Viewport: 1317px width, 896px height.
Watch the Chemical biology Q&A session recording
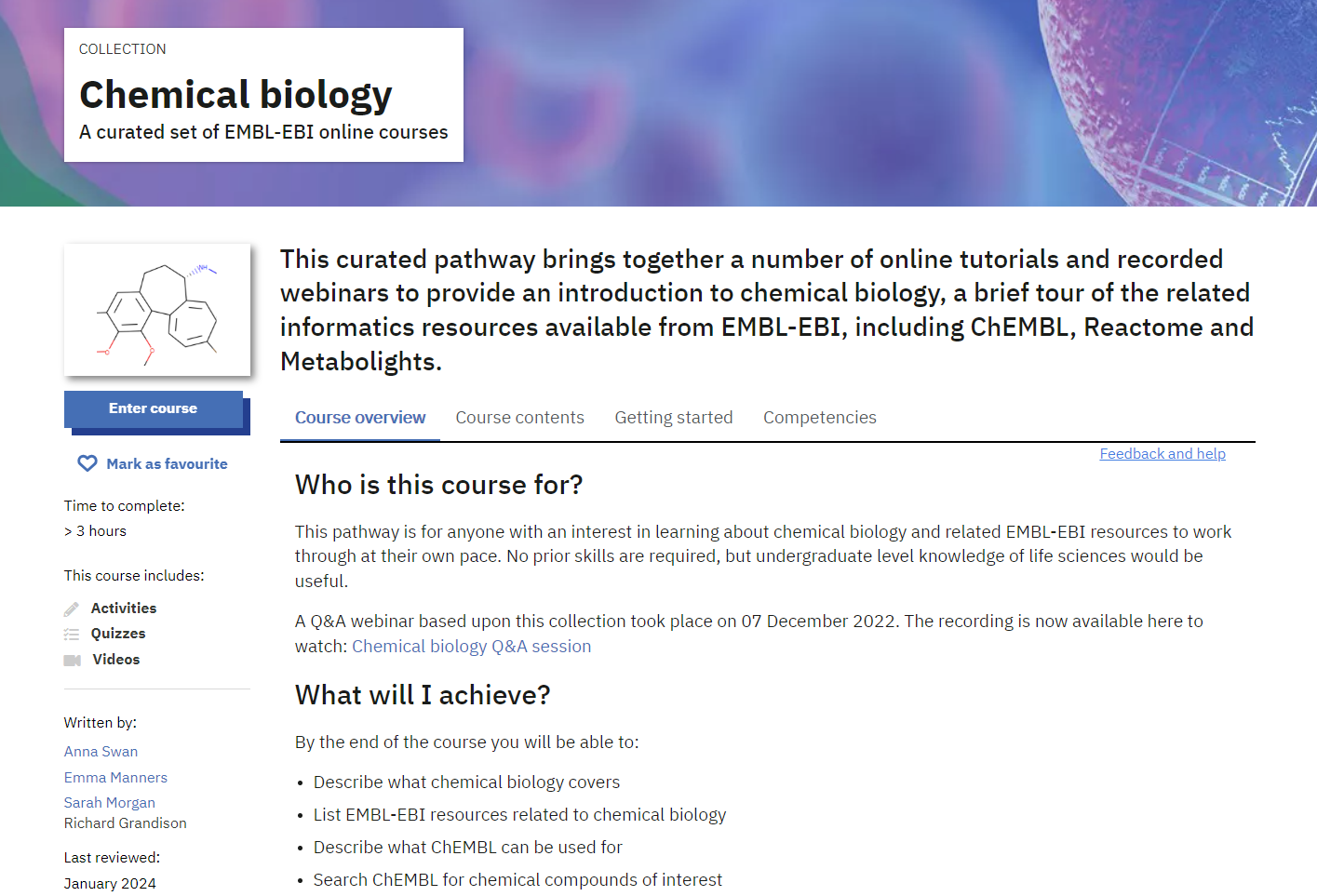(471, 646)
